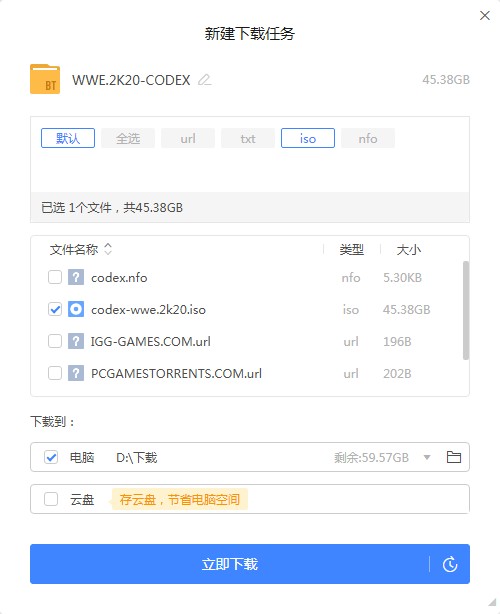The width and height of the screenshot is (500, 614).
Task: Click the 存云盘，节省电脑空间 promo label
Action: 180,499
